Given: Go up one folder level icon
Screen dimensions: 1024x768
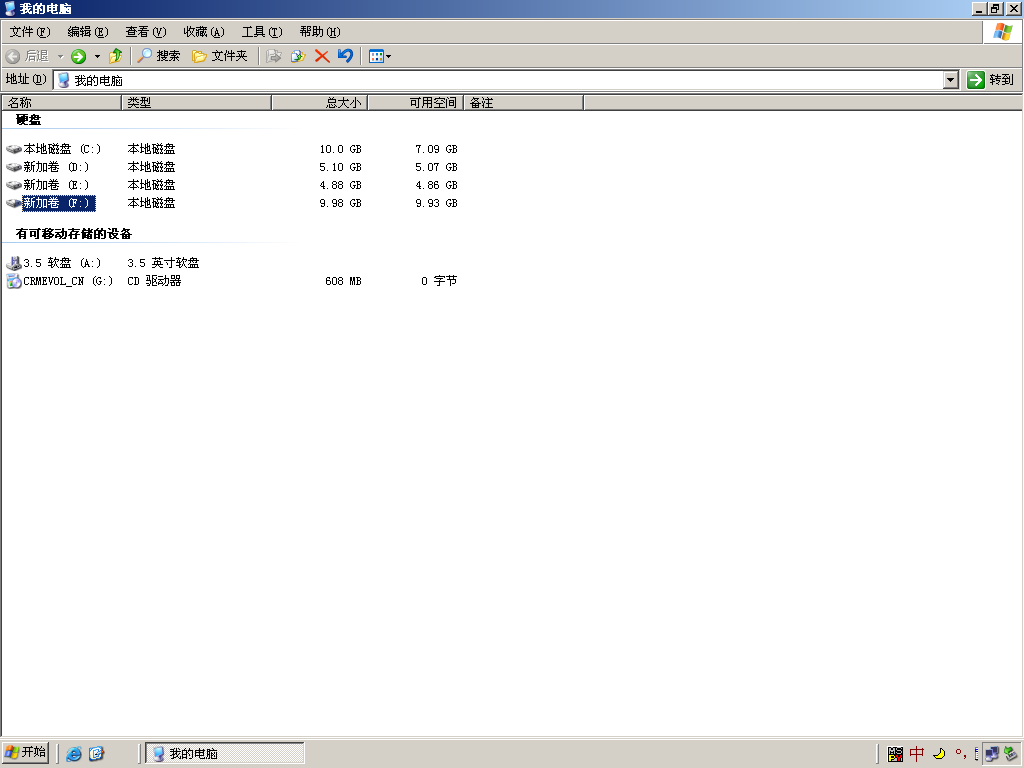Looking at the screenshot, I should [x=116, y=56].
